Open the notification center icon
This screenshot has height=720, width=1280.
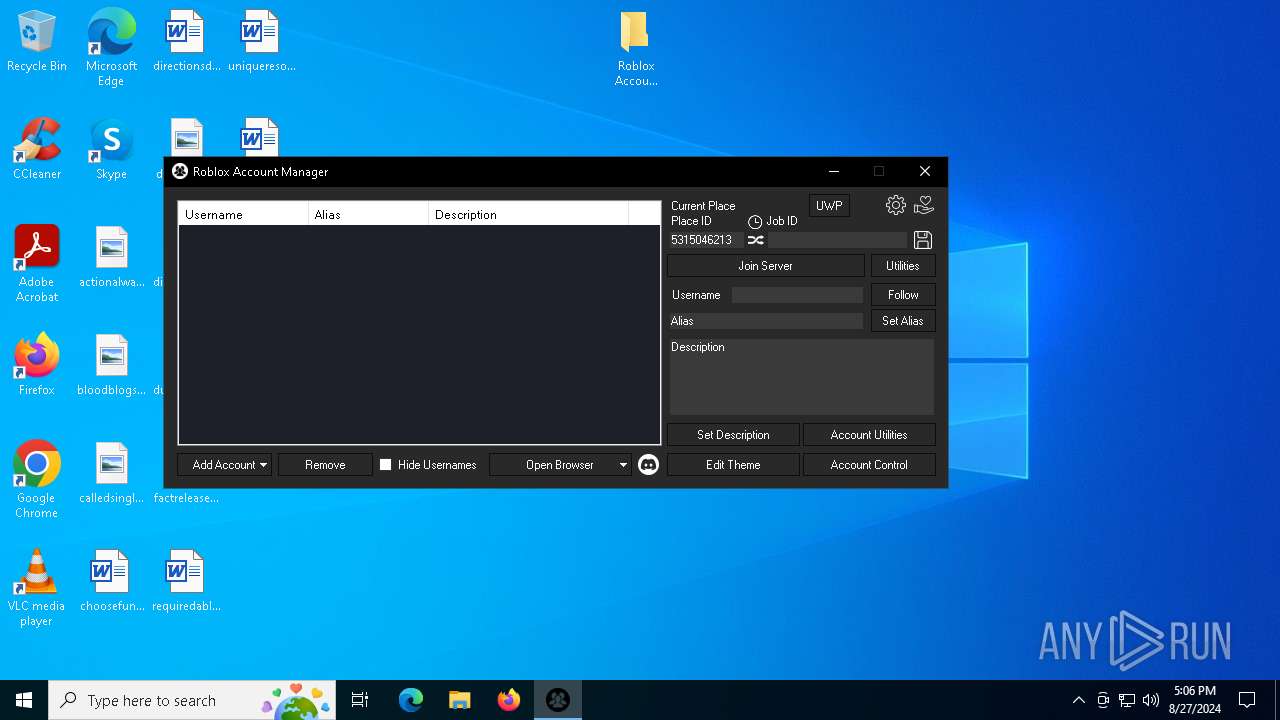[1247, 700]
